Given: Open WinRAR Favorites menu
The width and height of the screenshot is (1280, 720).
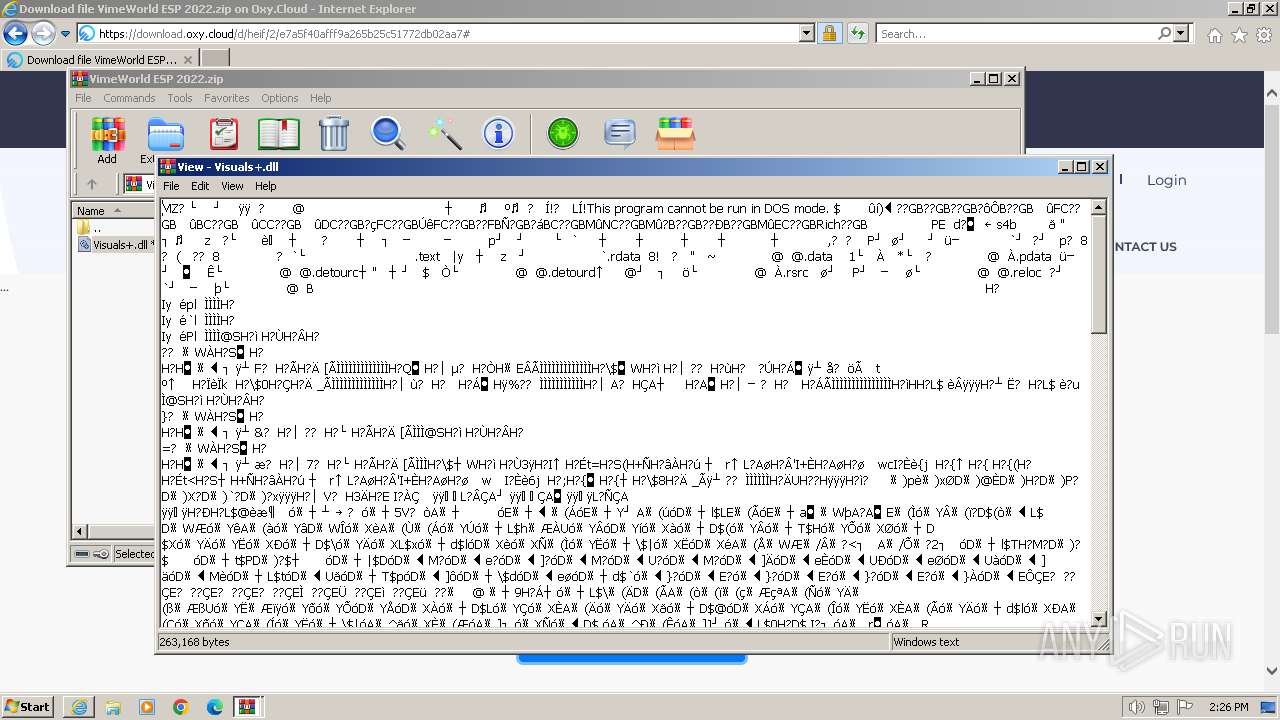Looking at the screenshot, I should point(227,98).
